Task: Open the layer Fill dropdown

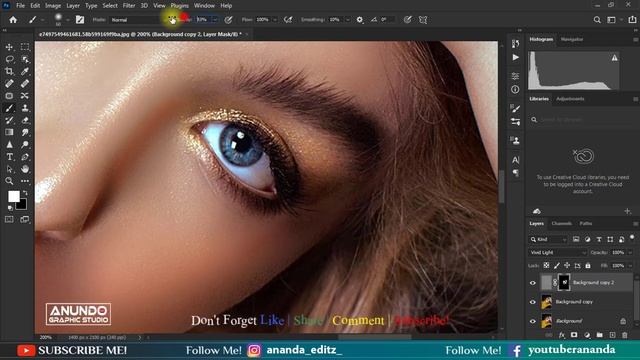Action: [x=630, y=266]
